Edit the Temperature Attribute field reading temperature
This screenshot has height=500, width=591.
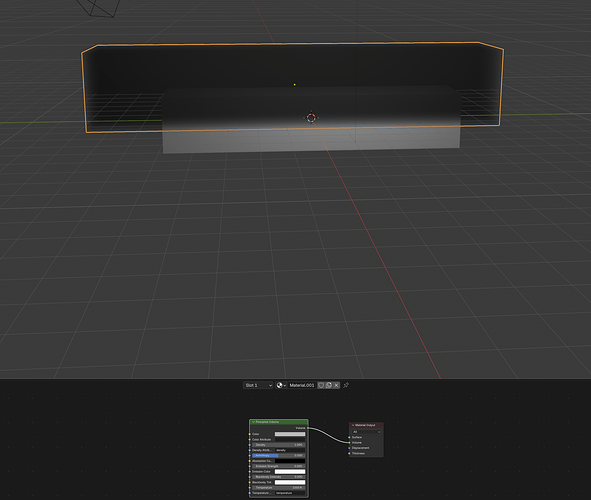(x=290, y=493)
